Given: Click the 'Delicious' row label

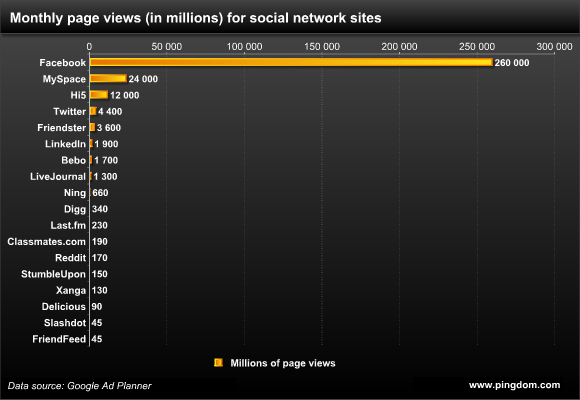Looking at the screenshot, I should [x=64, y=307].
